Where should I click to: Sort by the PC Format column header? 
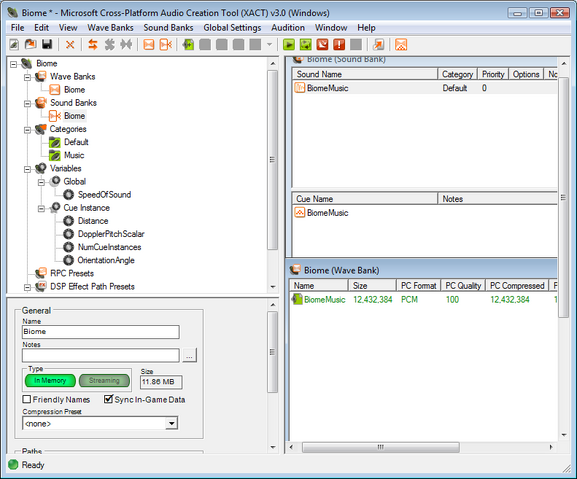point(418,285)
